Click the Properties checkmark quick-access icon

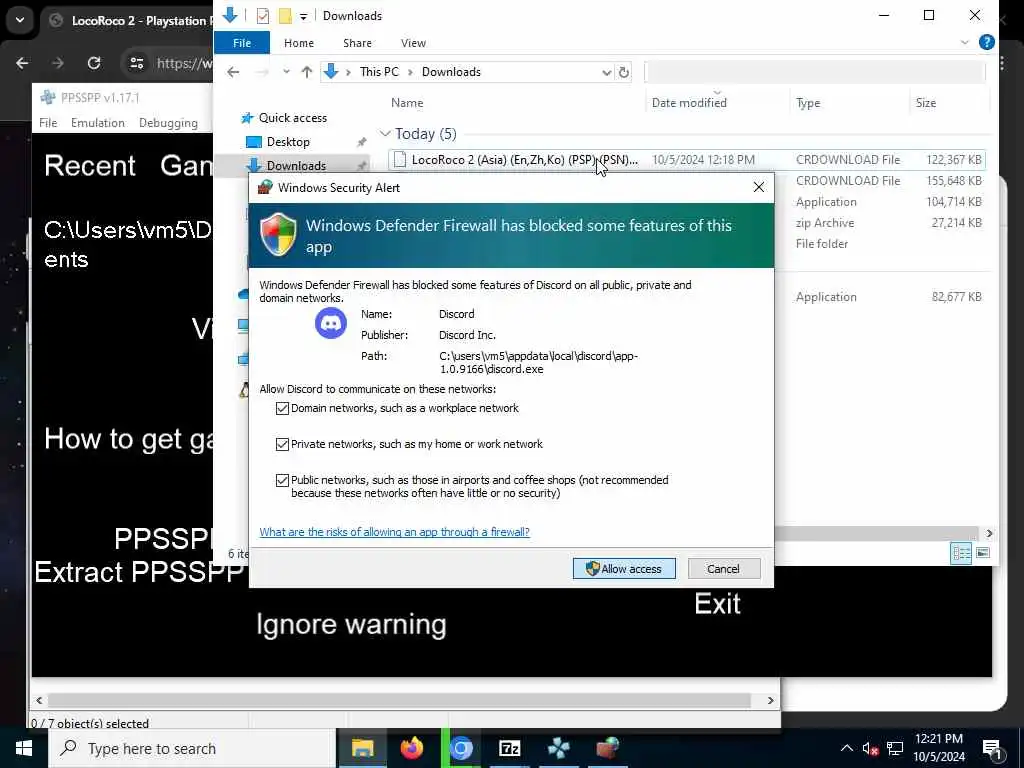(263, 16)
